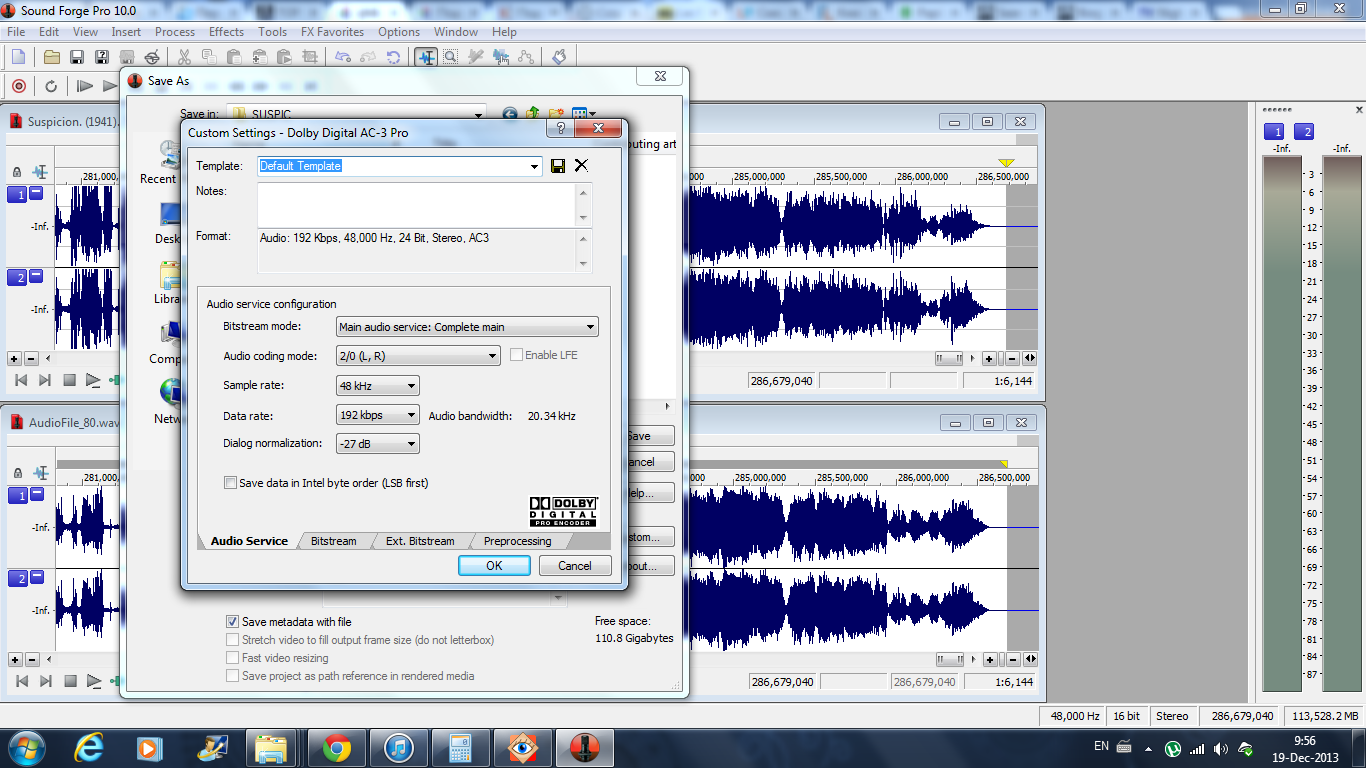This screenshot has height=768, width=1366.
Task: Uncheck Save metadata with file
Action: coord(233,622)
